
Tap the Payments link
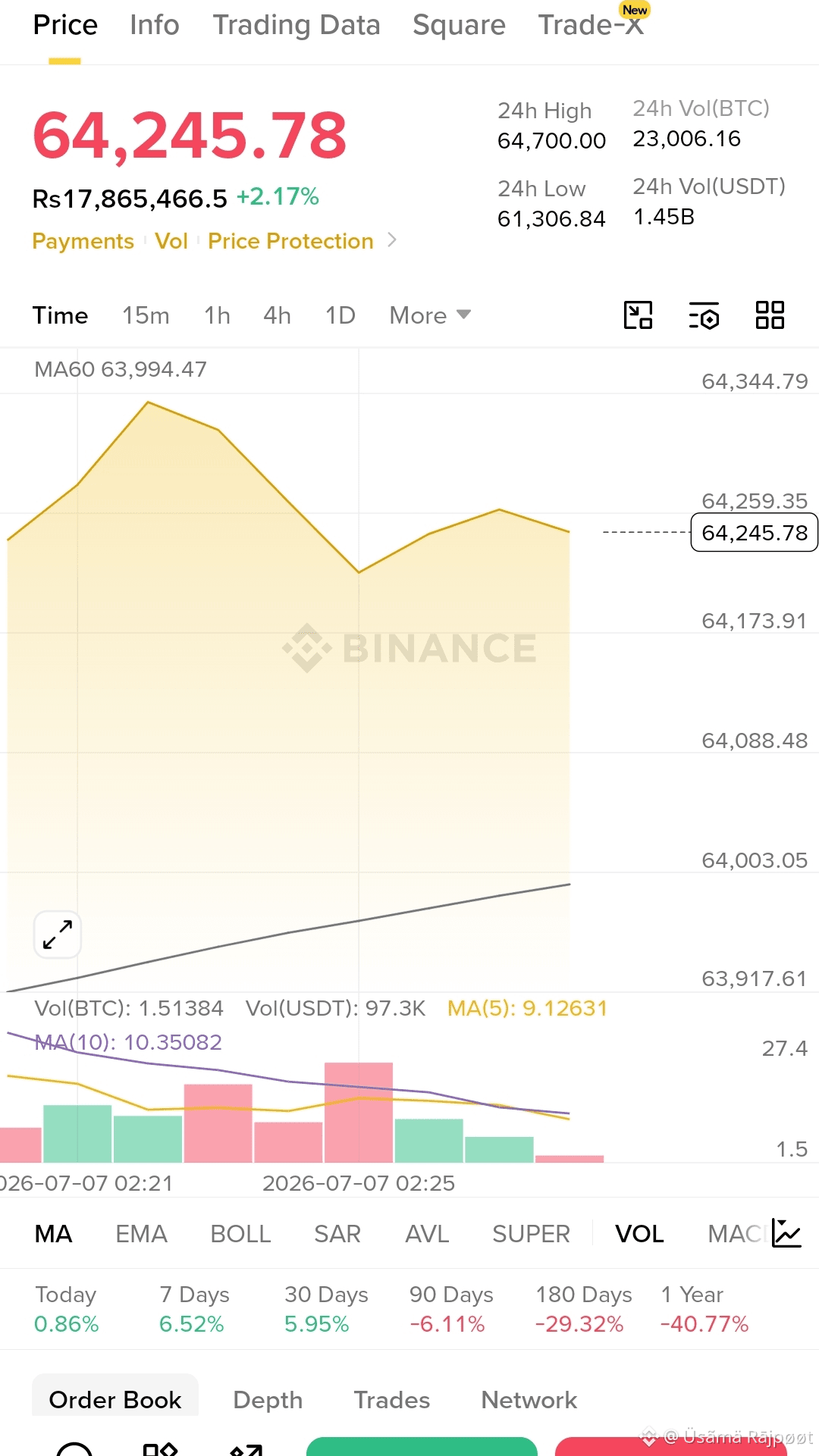point(83,241)
